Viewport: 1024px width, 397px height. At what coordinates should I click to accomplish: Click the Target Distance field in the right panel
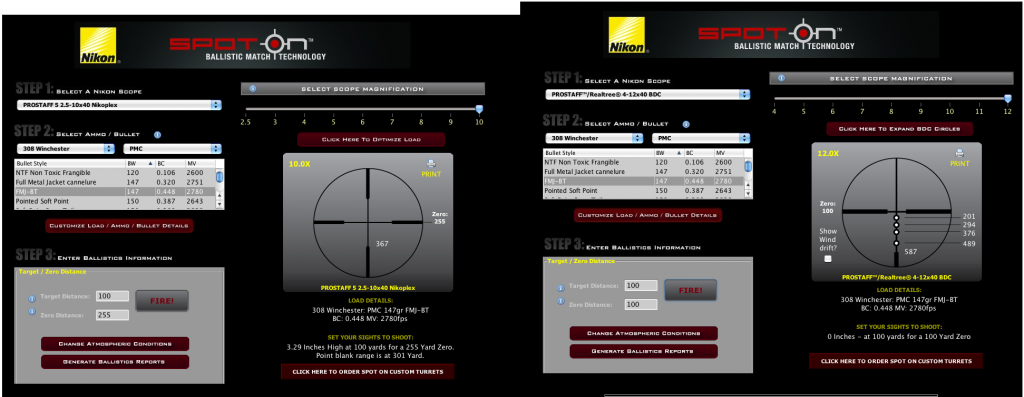pos(641,286)
